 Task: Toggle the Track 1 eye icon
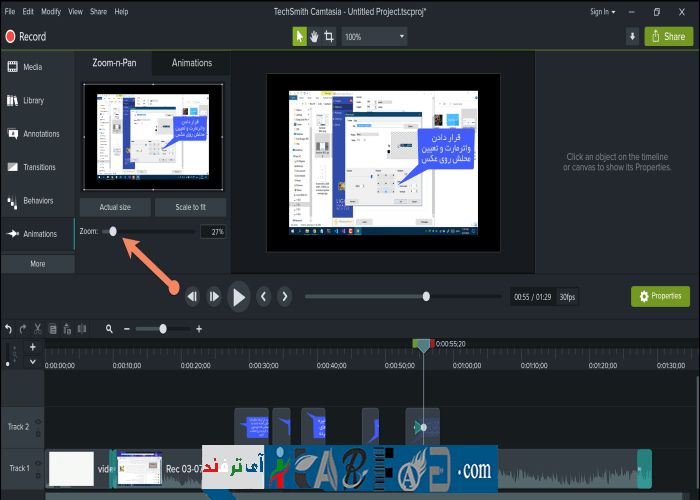click(38, 461)
